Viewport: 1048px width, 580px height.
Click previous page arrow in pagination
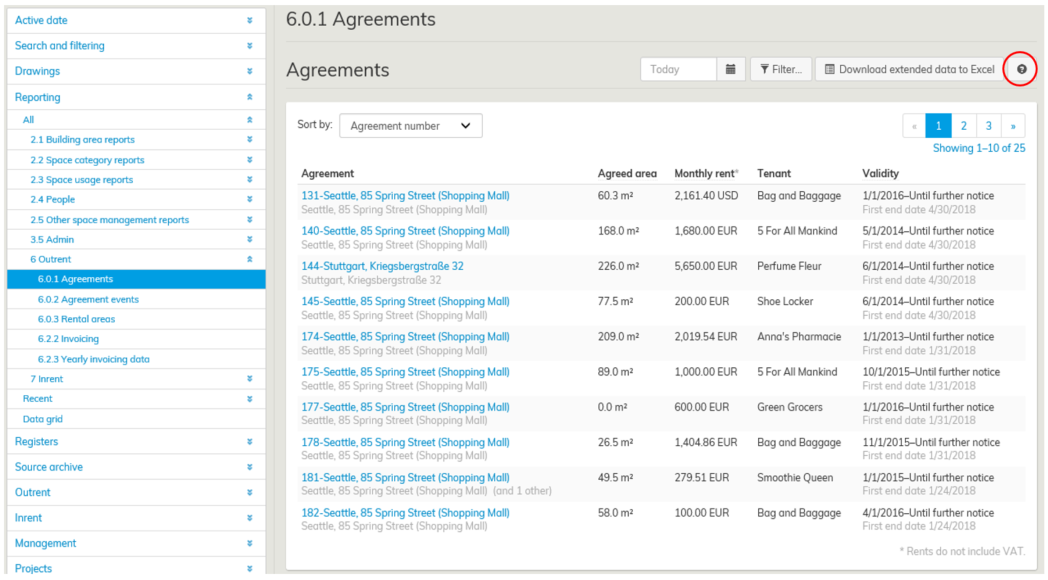[x=913, y=126]
